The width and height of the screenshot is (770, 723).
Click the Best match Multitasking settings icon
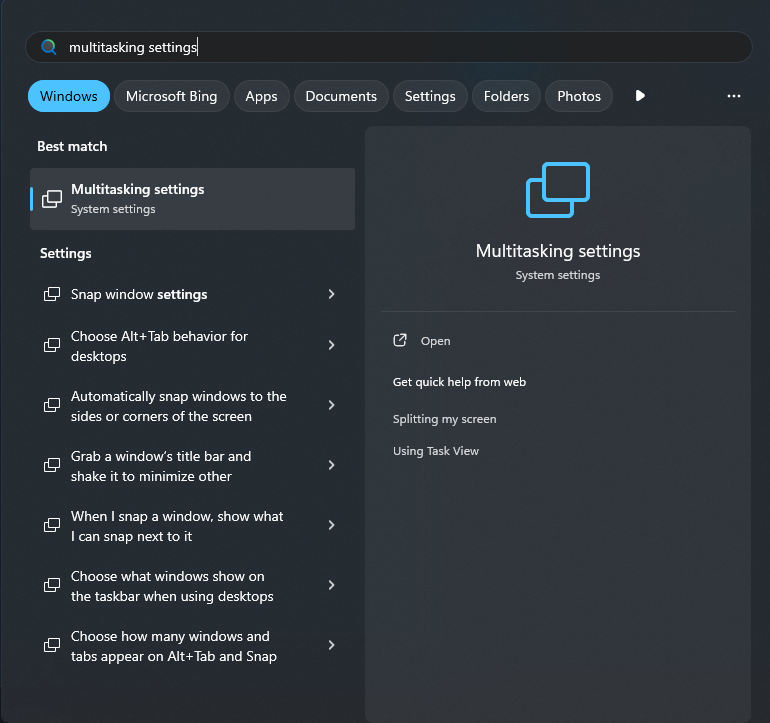[52, 199]
